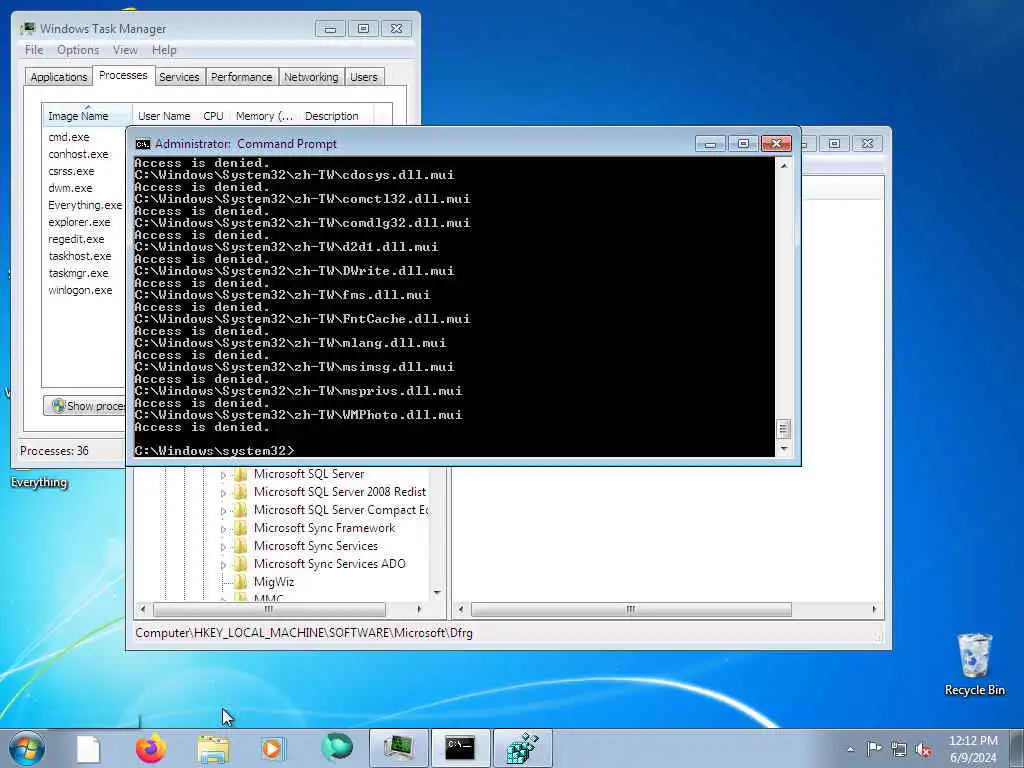Click the clock showing 12:12 PM
This screenshot has height=768, width=1024.
(973, 741)
